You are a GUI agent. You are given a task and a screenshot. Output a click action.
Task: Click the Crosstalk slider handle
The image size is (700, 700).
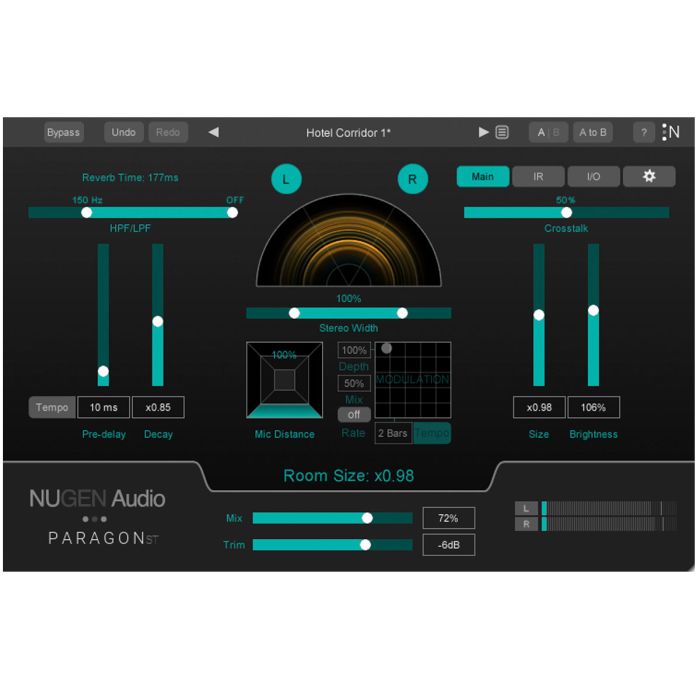(x=567, y=213)
